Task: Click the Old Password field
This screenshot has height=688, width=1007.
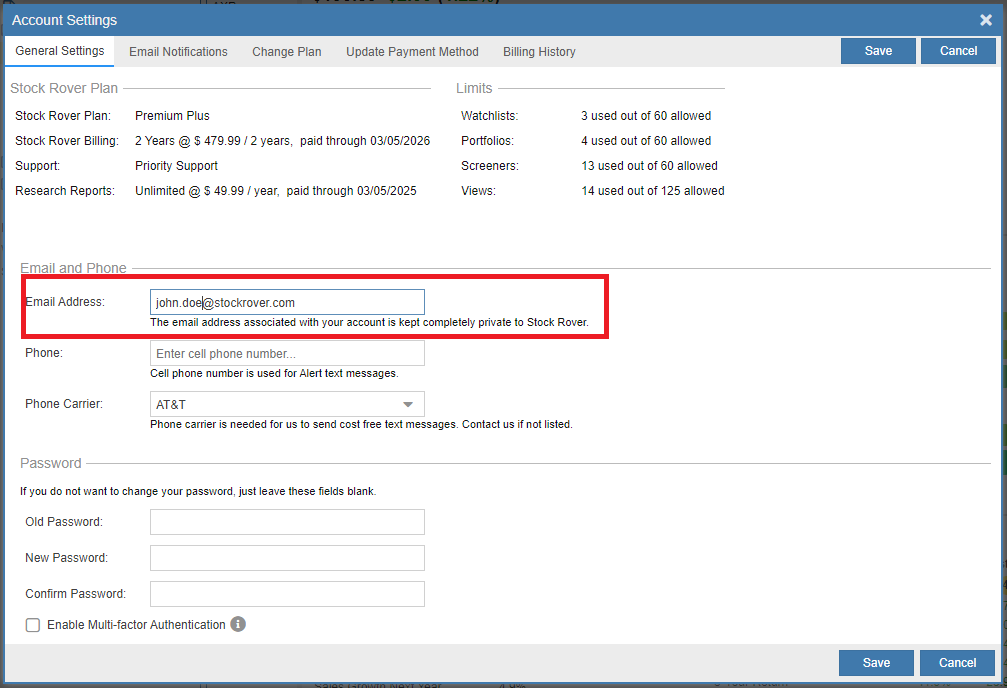Action: pos(286,521)
